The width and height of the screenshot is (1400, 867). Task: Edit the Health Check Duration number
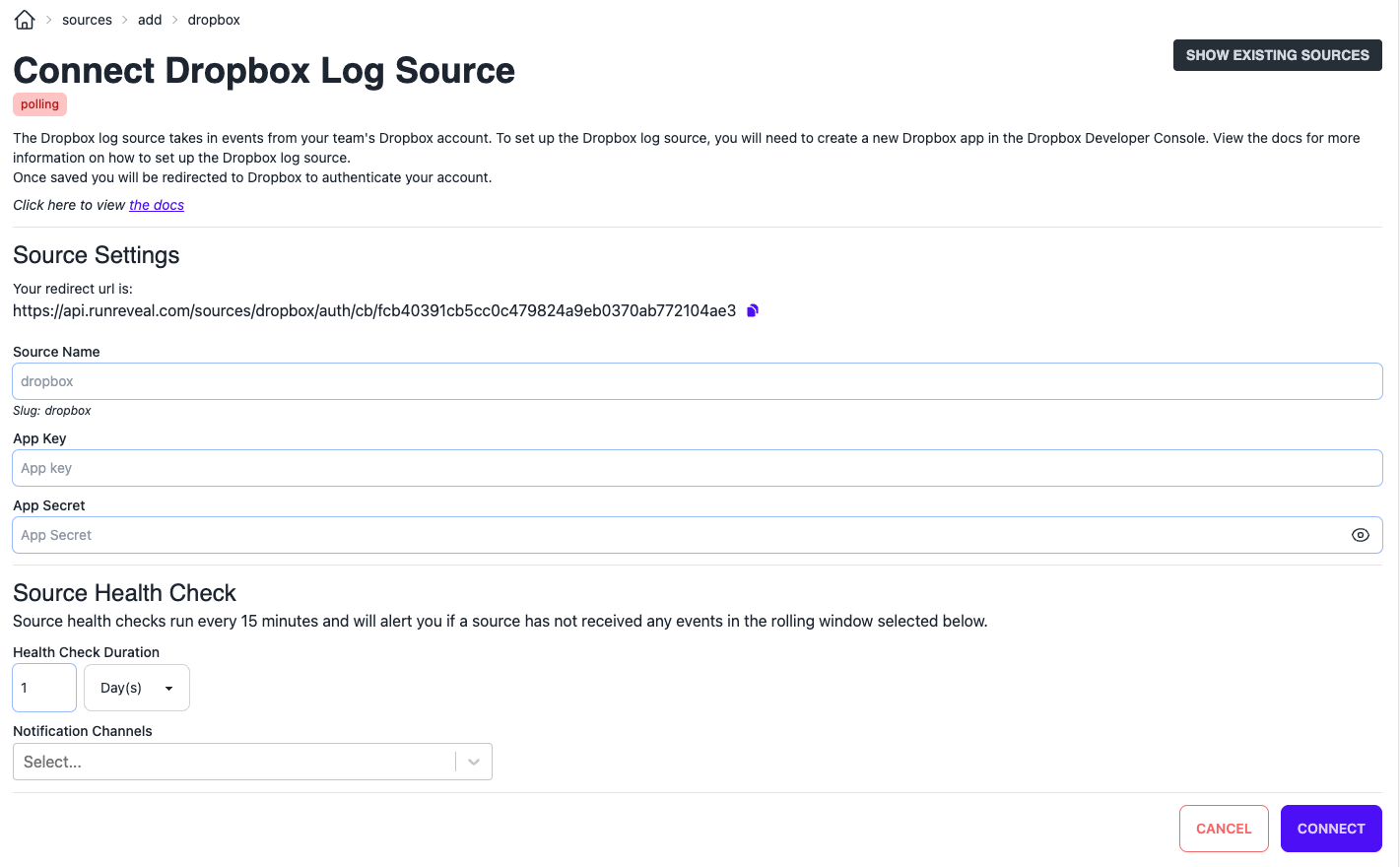click(x=44, y=688)
